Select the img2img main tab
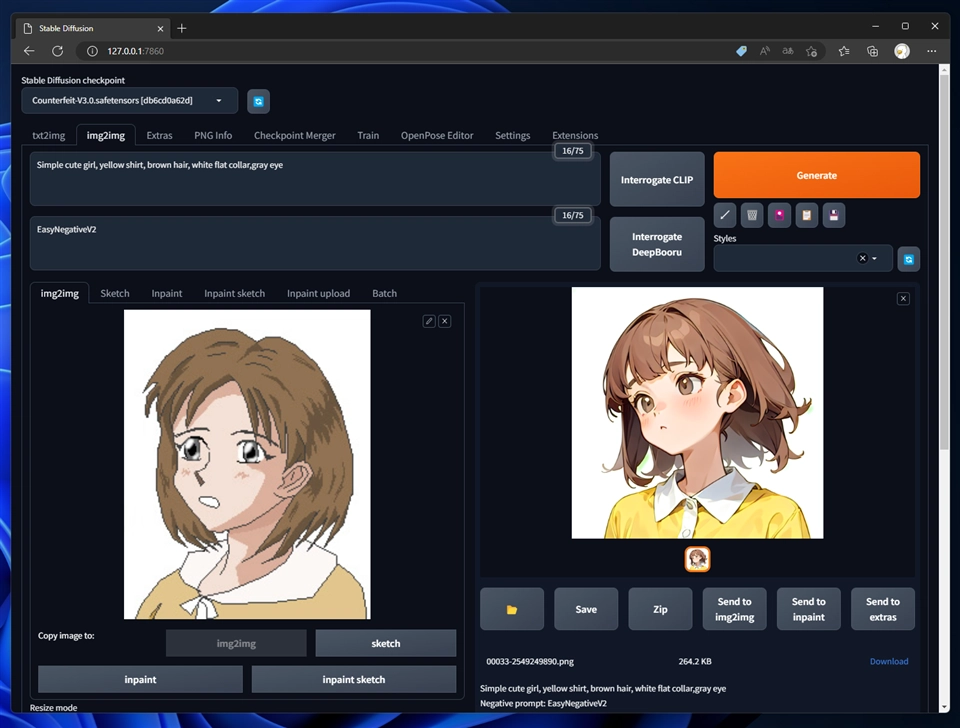 click(105, 135)
